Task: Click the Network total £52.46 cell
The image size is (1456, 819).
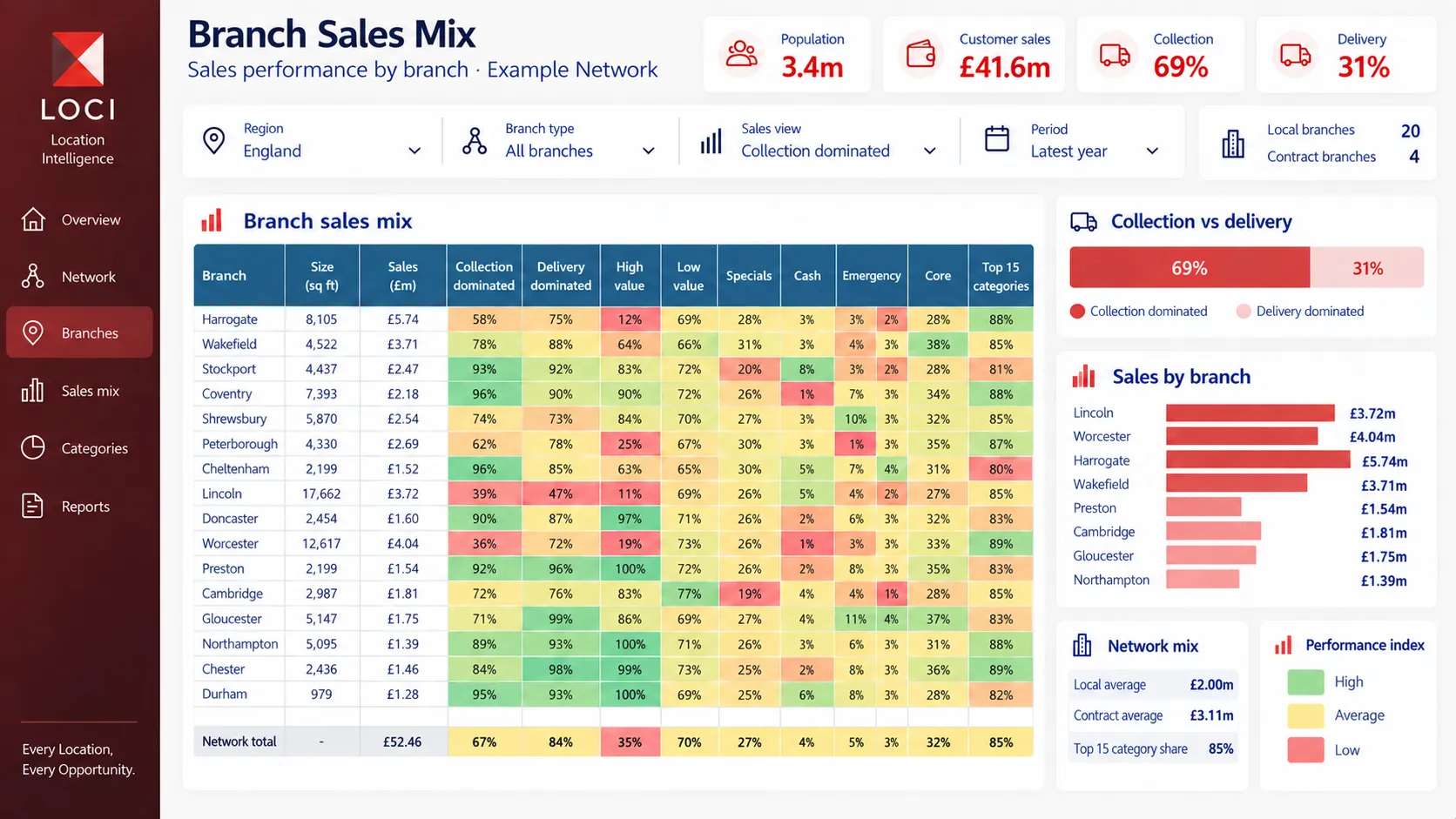Action: point(402,742)
